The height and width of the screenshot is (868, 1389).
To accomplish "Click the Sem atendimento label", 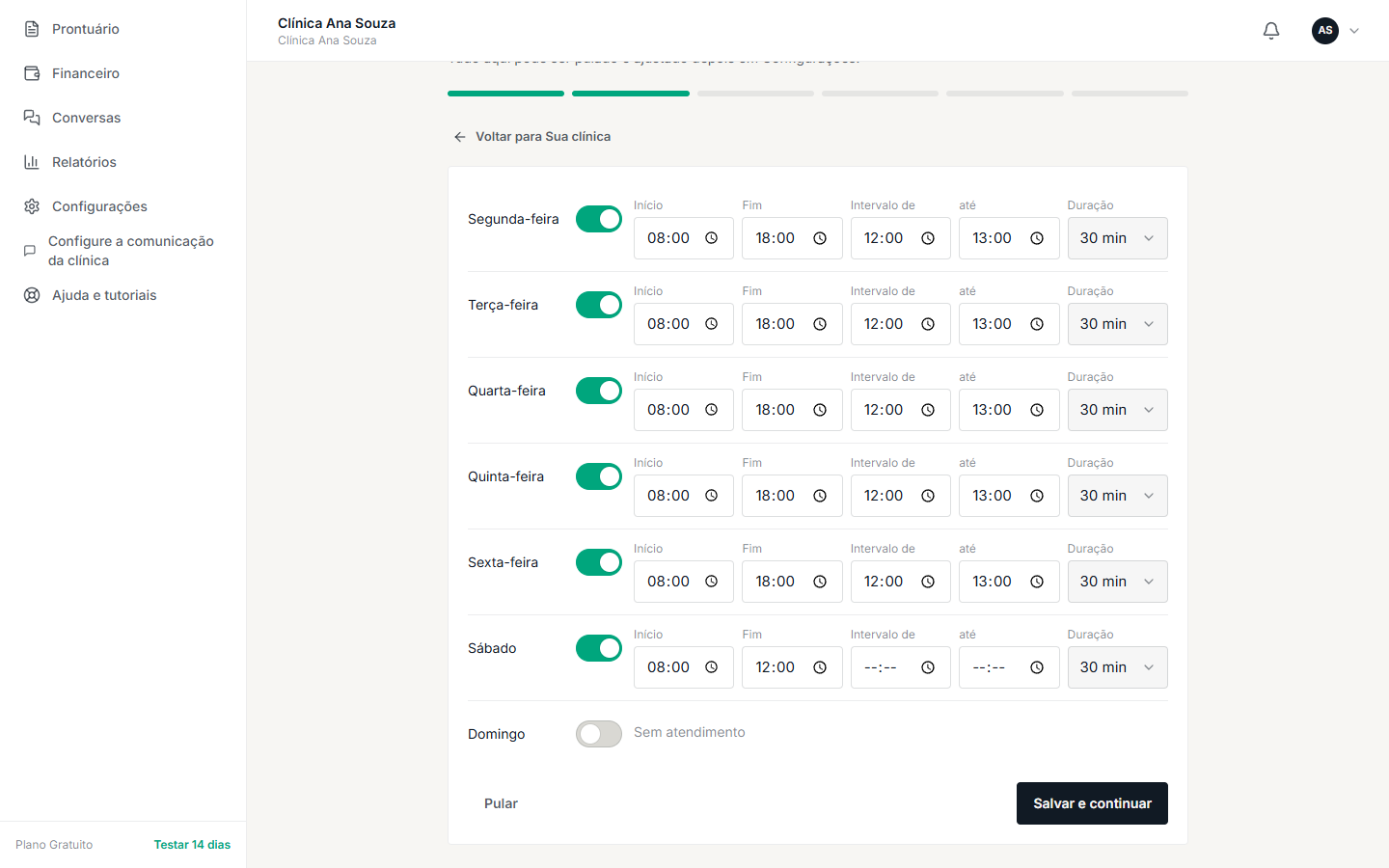I will [x=690, y=732].
